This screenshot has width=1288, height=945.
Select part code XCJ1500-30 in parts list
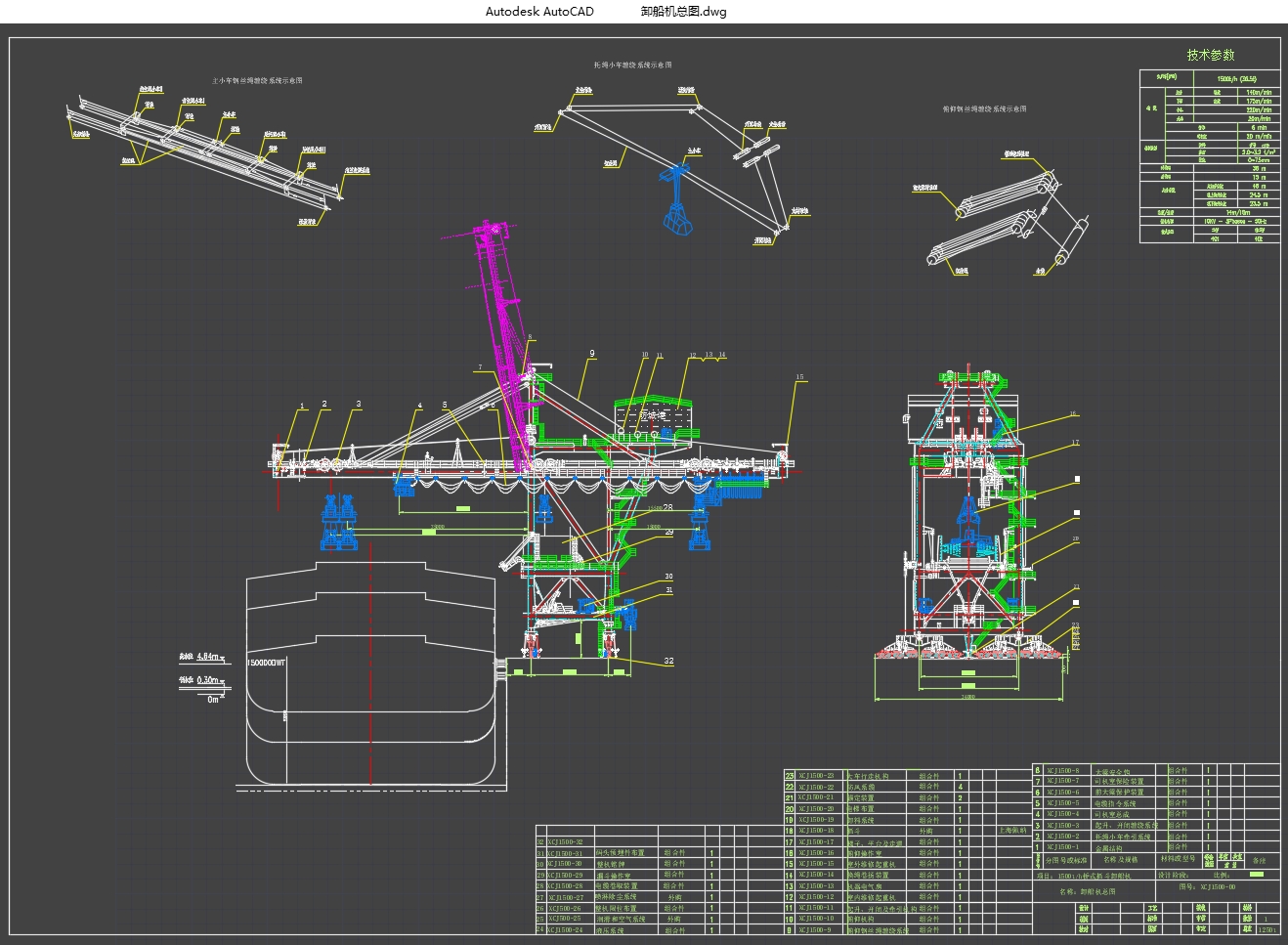point(564,864)
